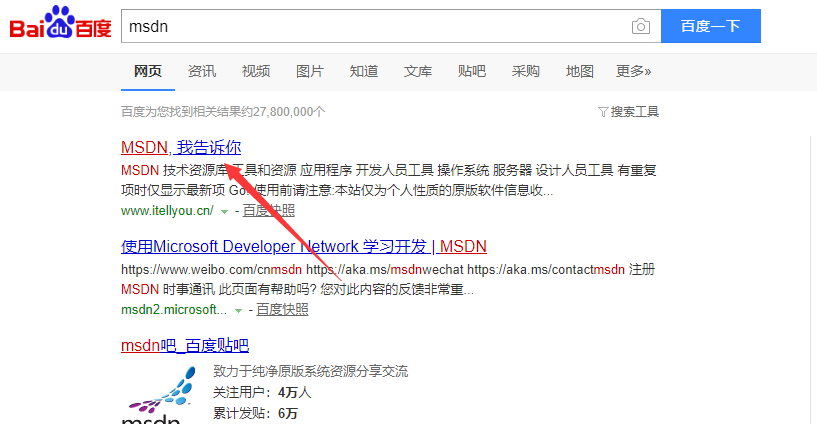Image resolution: width=817 pixels, height=424 pixels.
Task: Expand dropdown arrow next to msdn2.microsoft
Action: 238,310
